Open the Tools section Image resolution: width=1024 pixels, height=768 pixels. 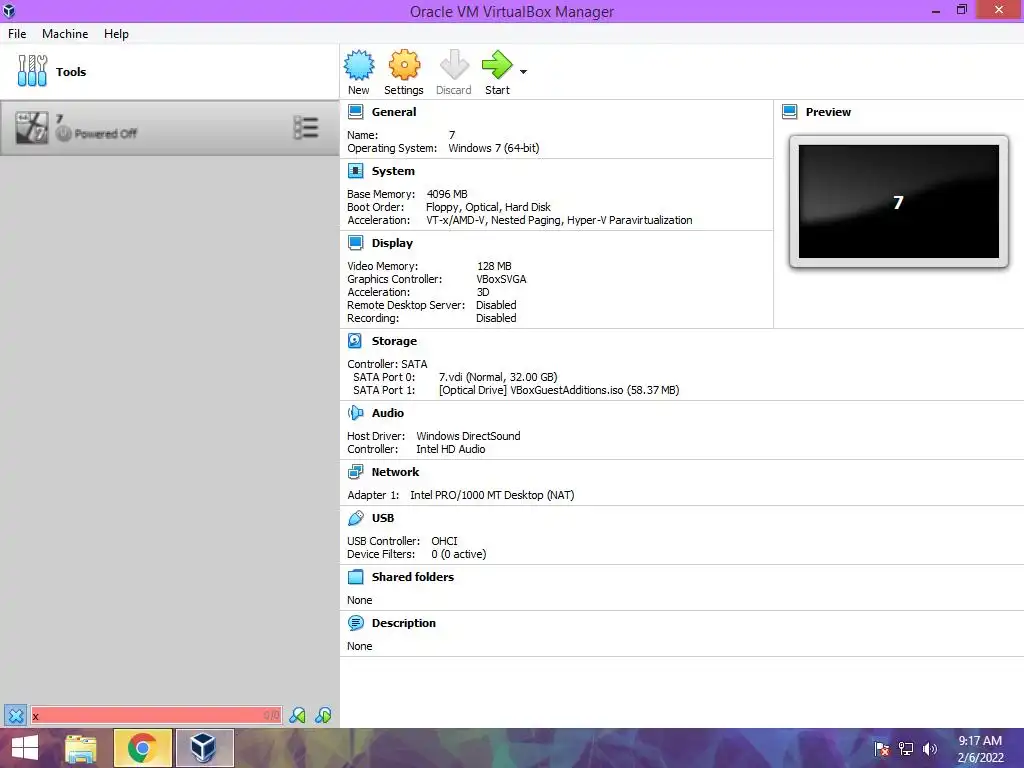170,72
